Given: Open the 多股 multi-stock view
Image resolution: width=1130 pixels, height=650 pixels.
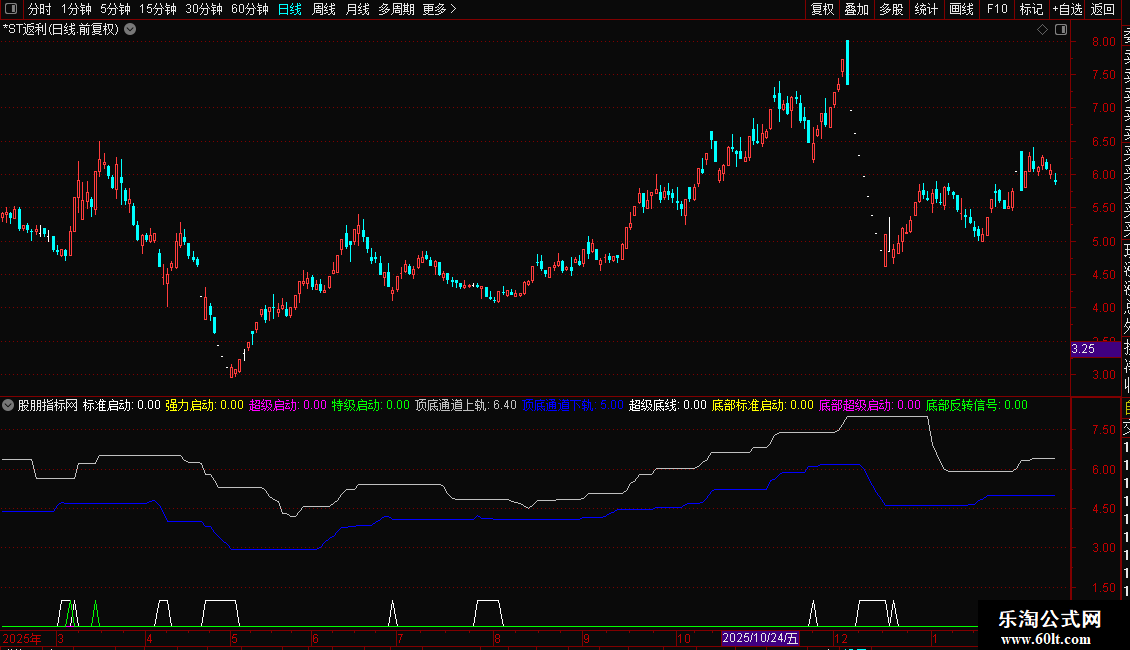Looking at the screenshot, I should pyautogui.click(x=891, y=9).
